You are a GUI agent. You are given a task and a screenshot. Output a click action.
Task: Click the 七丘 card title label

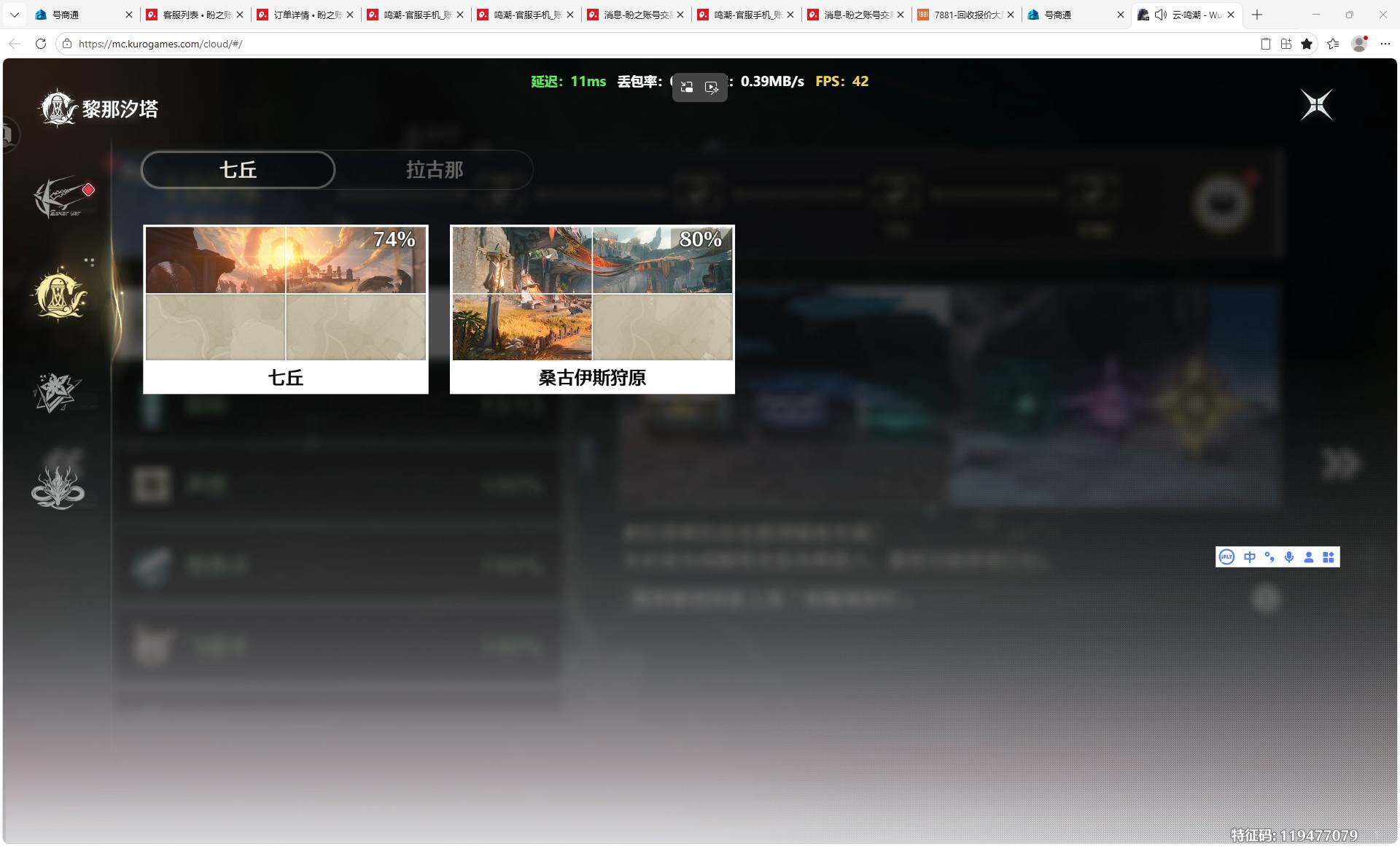coord(286,378)
